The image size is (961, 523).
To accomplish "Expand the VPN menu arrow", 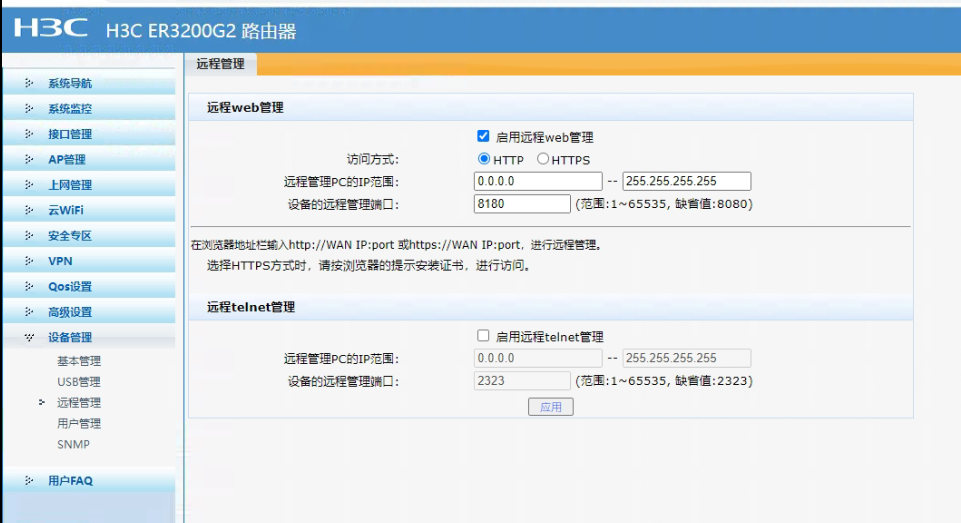I will [29, 261].
